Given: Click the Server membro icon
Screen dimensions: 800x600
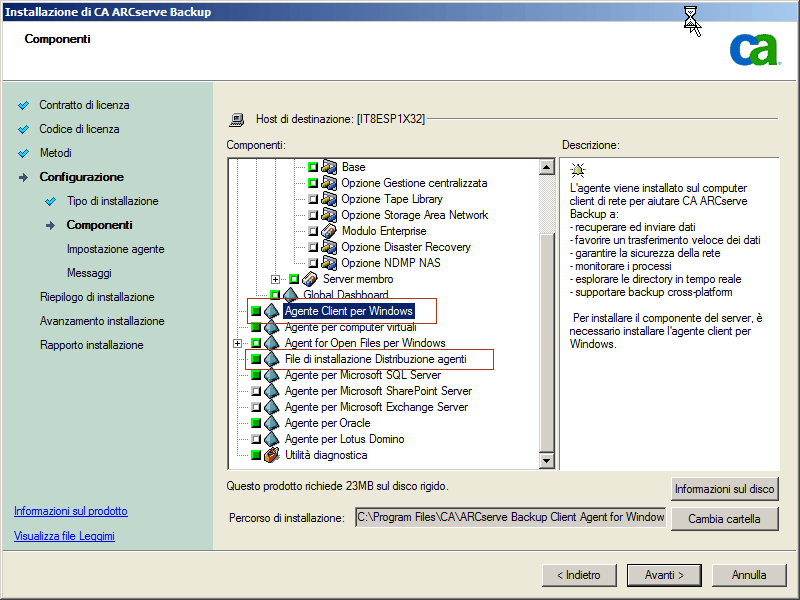Looking at the screenshot, I should [x=310, y=279].
